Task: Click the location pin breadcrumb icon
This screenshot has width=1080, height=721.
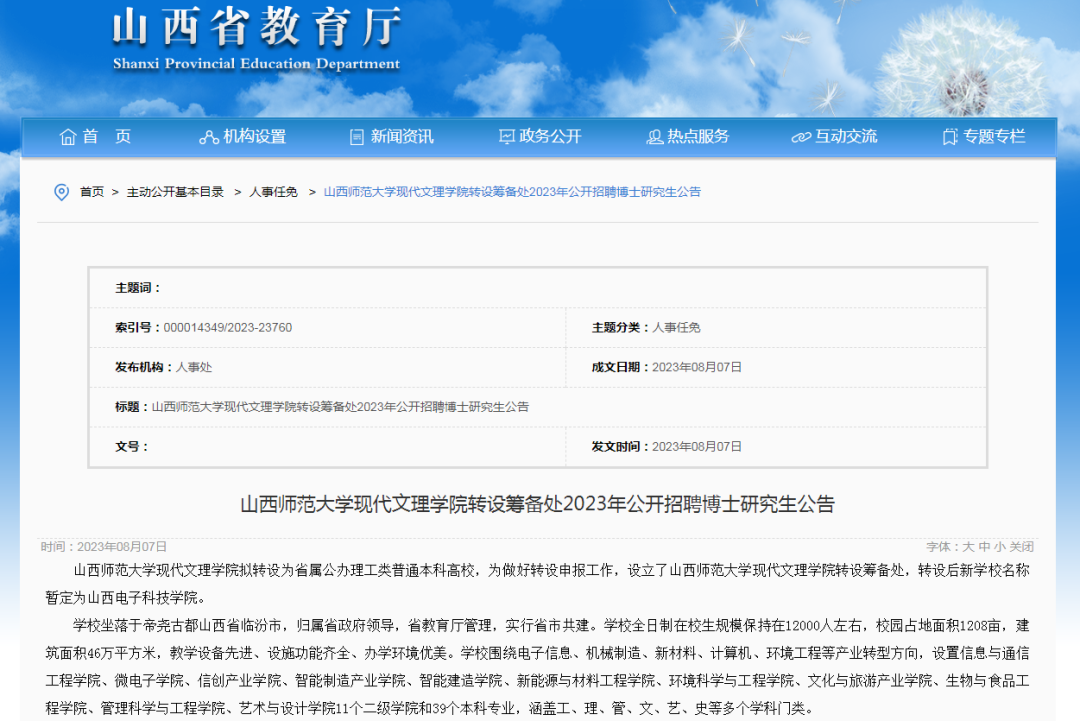Action: click(x=61, y=192)
